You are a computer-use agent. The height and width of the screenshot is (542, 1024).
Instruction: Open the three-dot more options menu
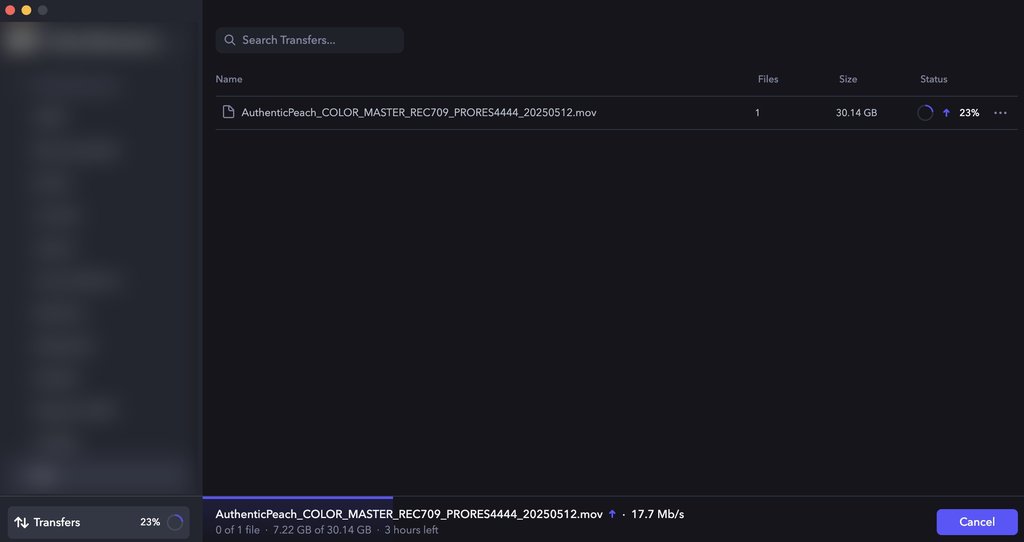click(x=1000, y=113)
